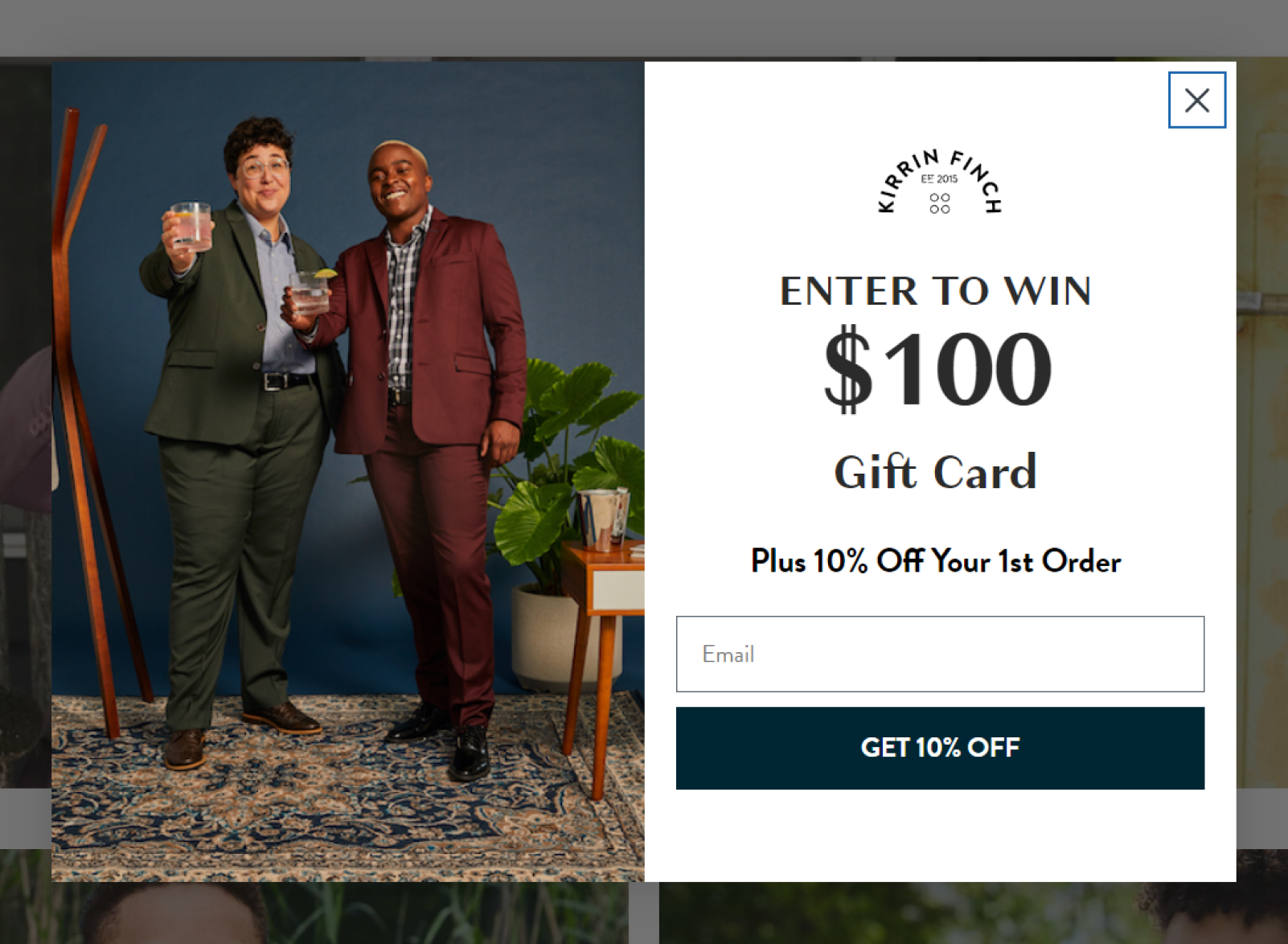Click the raised pink cocktail glass
This screenshot has height=944, width=1288.
[x=191, y=226]
